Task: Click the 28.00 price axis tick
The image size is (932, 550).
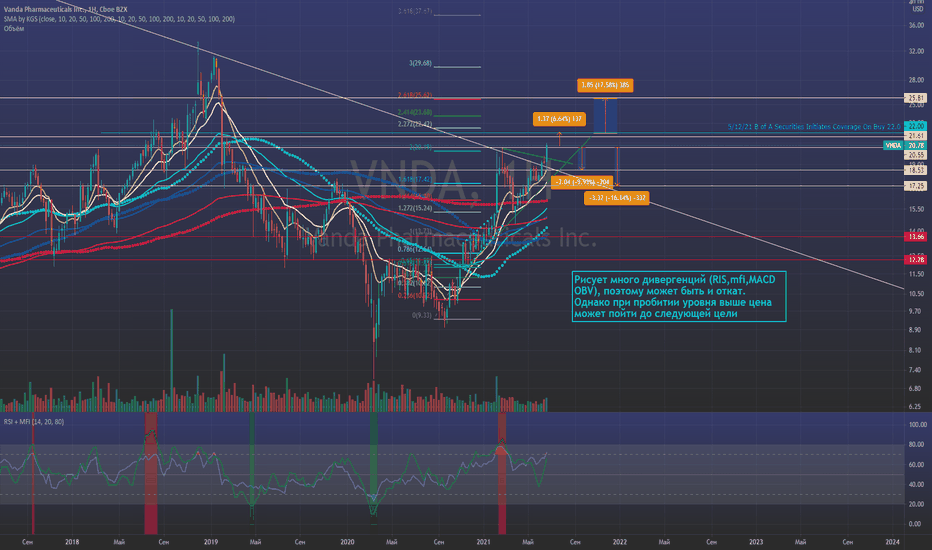Action: (x=916, y=80)
